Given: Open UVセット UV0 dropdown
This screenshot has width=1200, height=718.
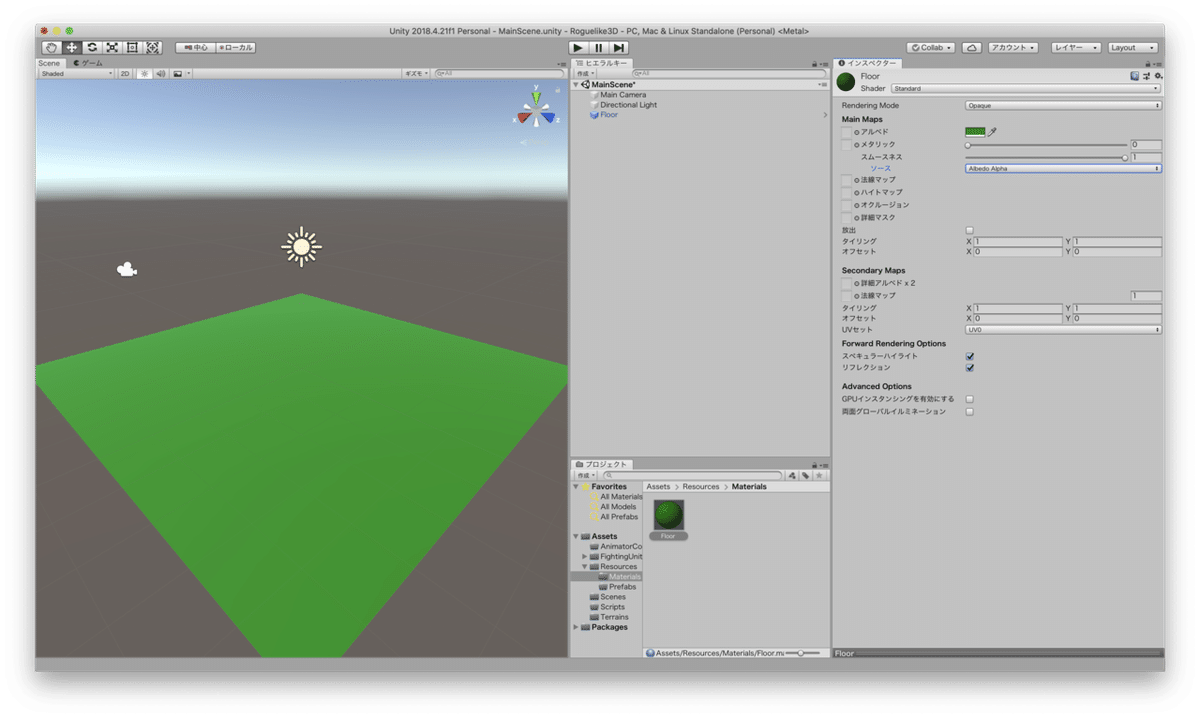Looking at the screenshot, I should click(1063, 330).
